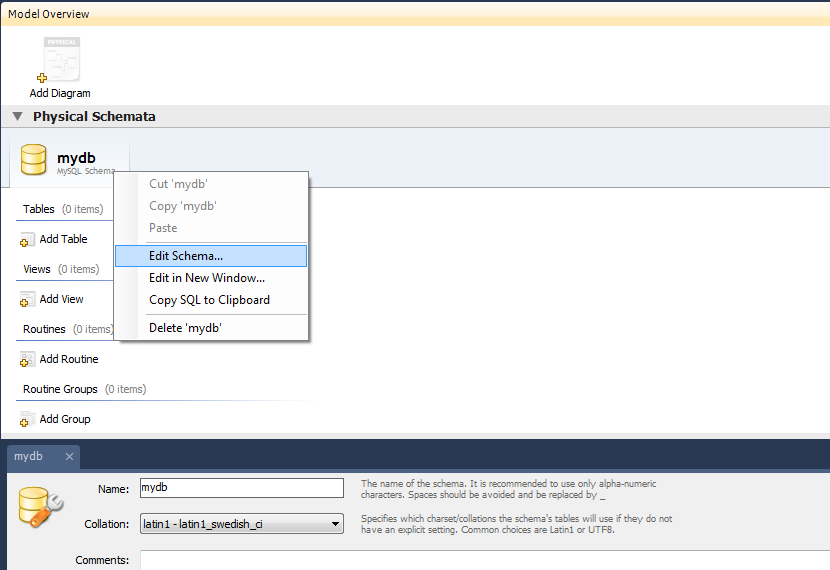The height and width of the screenshot is (570, 830).
Task: Click the Add Diagram label
Action: 60,93
